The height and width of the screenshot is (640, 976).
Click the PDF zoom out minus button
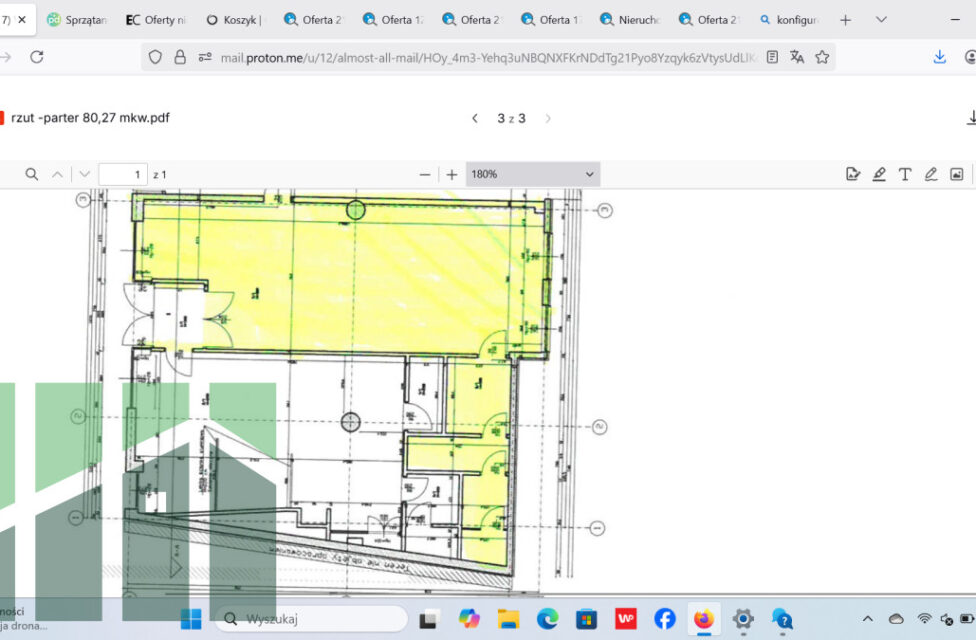coord(425,174)
